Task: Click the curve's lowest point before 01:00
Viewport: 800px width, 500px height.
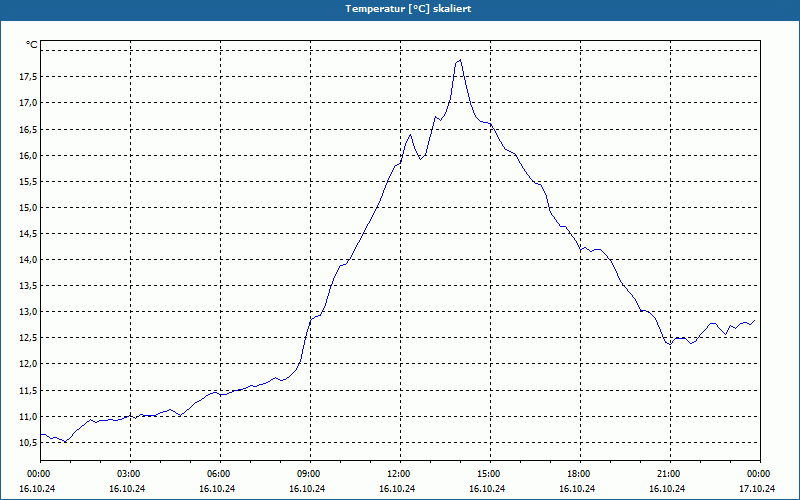Action: tap(65, 441)
